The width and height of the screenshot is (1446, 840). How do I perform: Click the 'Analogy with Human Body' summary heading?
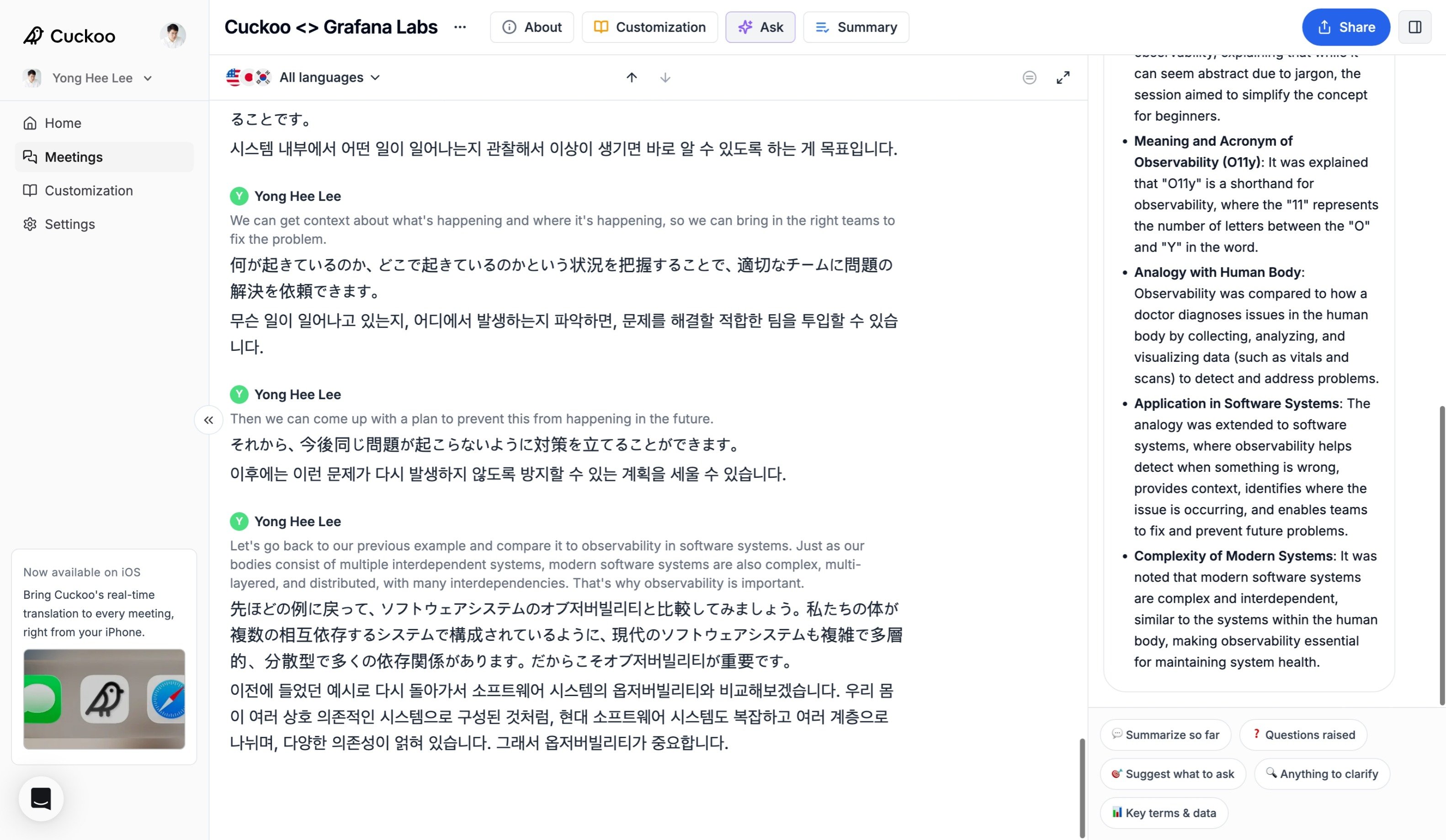1217,272
